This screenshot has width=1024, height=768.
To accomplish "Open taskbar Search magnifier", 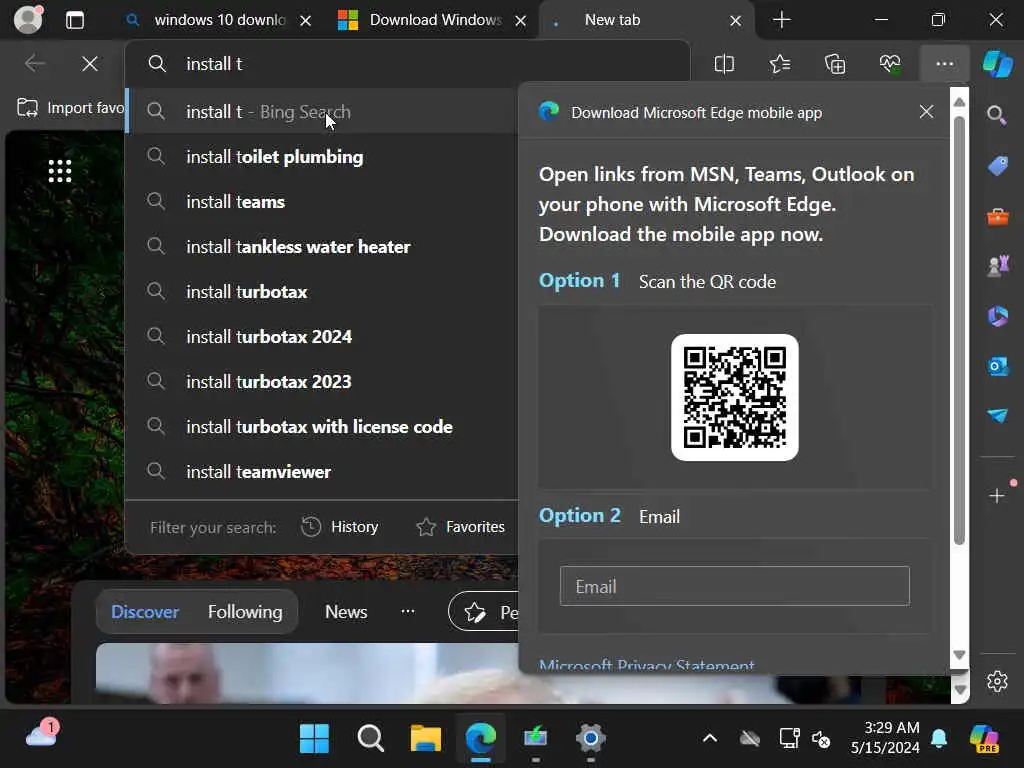I will [x=370, y=739].
